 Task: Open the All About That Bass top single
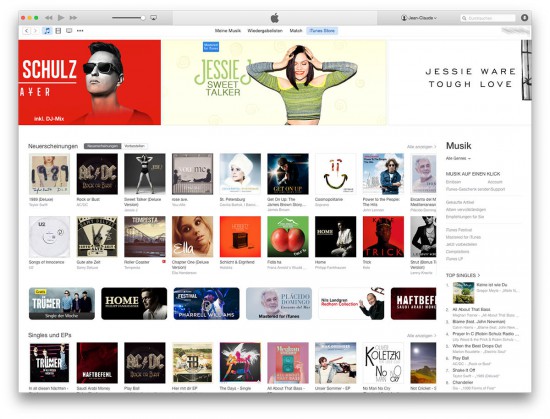point(471,310)
